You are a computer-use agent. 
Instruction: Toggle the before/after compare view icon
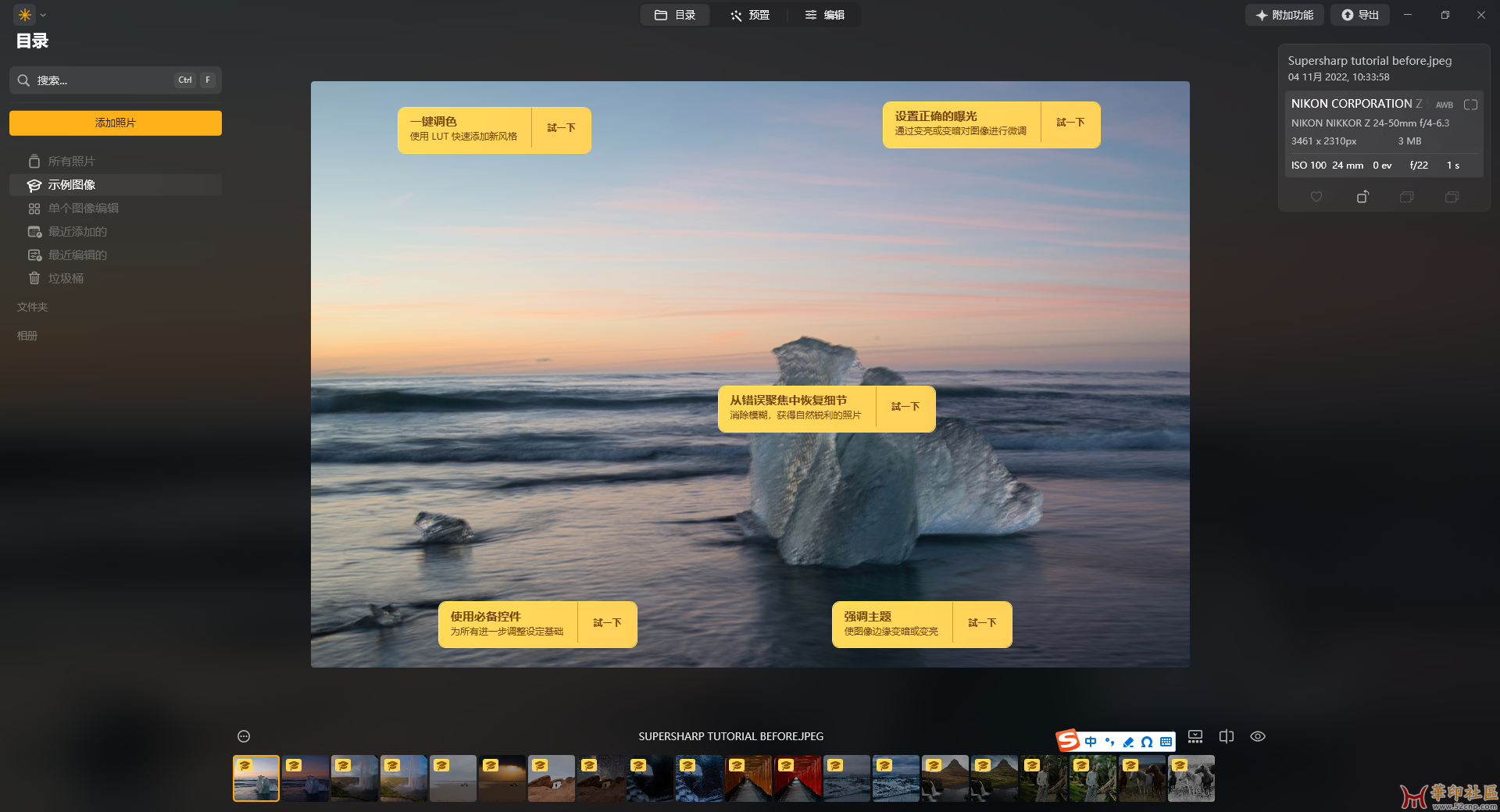[x=1227, y=736]
